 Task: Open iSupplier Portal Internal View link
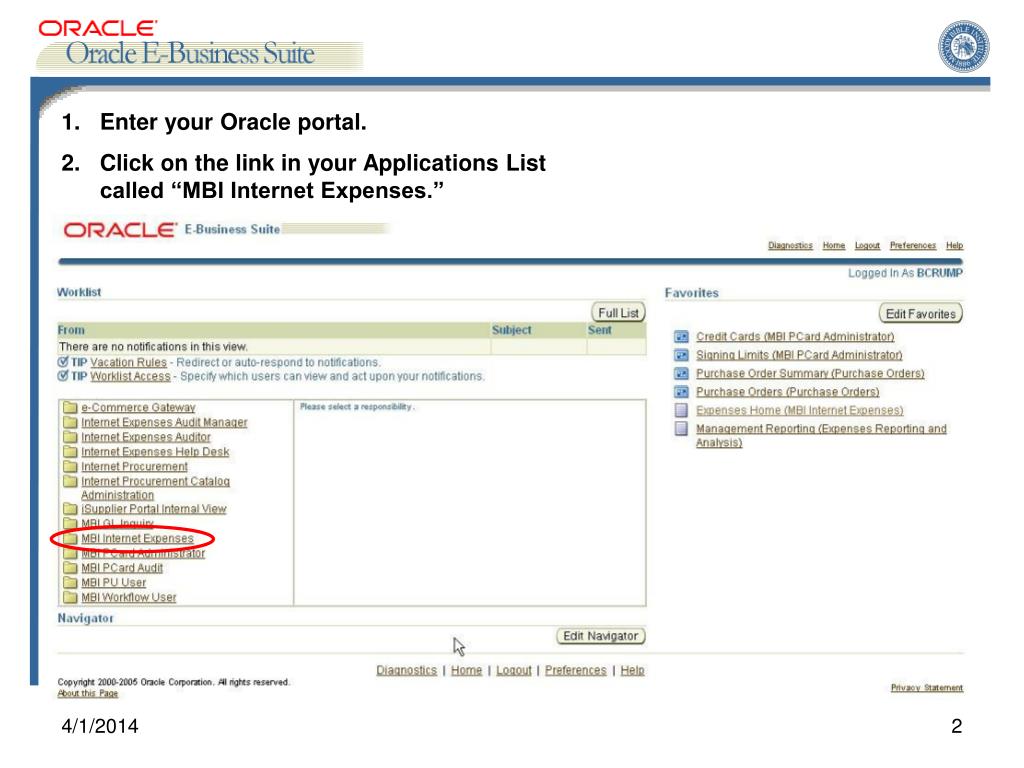(153, 509)
